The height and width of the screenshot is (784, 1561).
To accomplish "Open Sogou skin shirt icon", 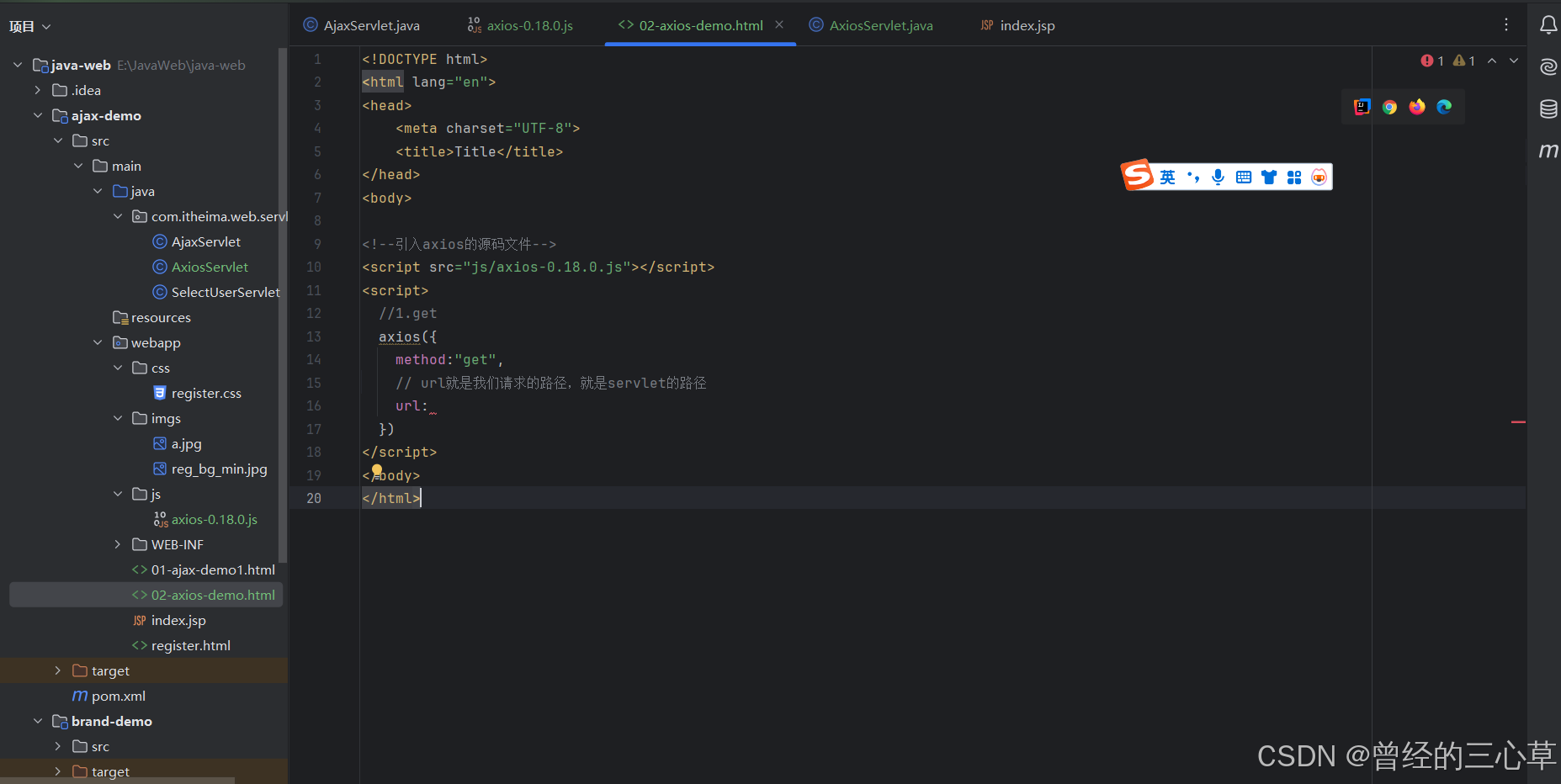I will (1269, 177).
